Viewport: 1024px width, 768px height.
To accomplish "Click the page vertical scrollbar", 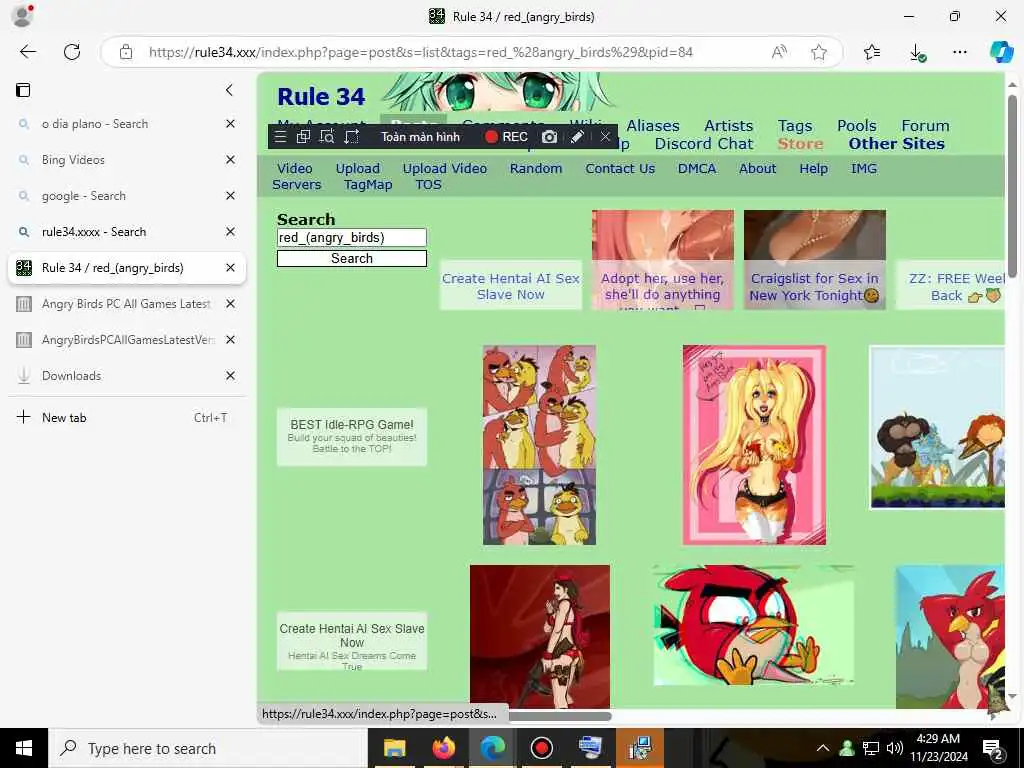I will pyautogui.click(x=1012, y=185).
